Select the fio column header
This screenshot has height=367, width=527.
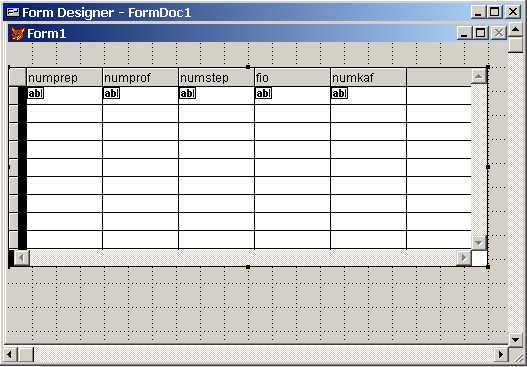[x=292, y=78]
